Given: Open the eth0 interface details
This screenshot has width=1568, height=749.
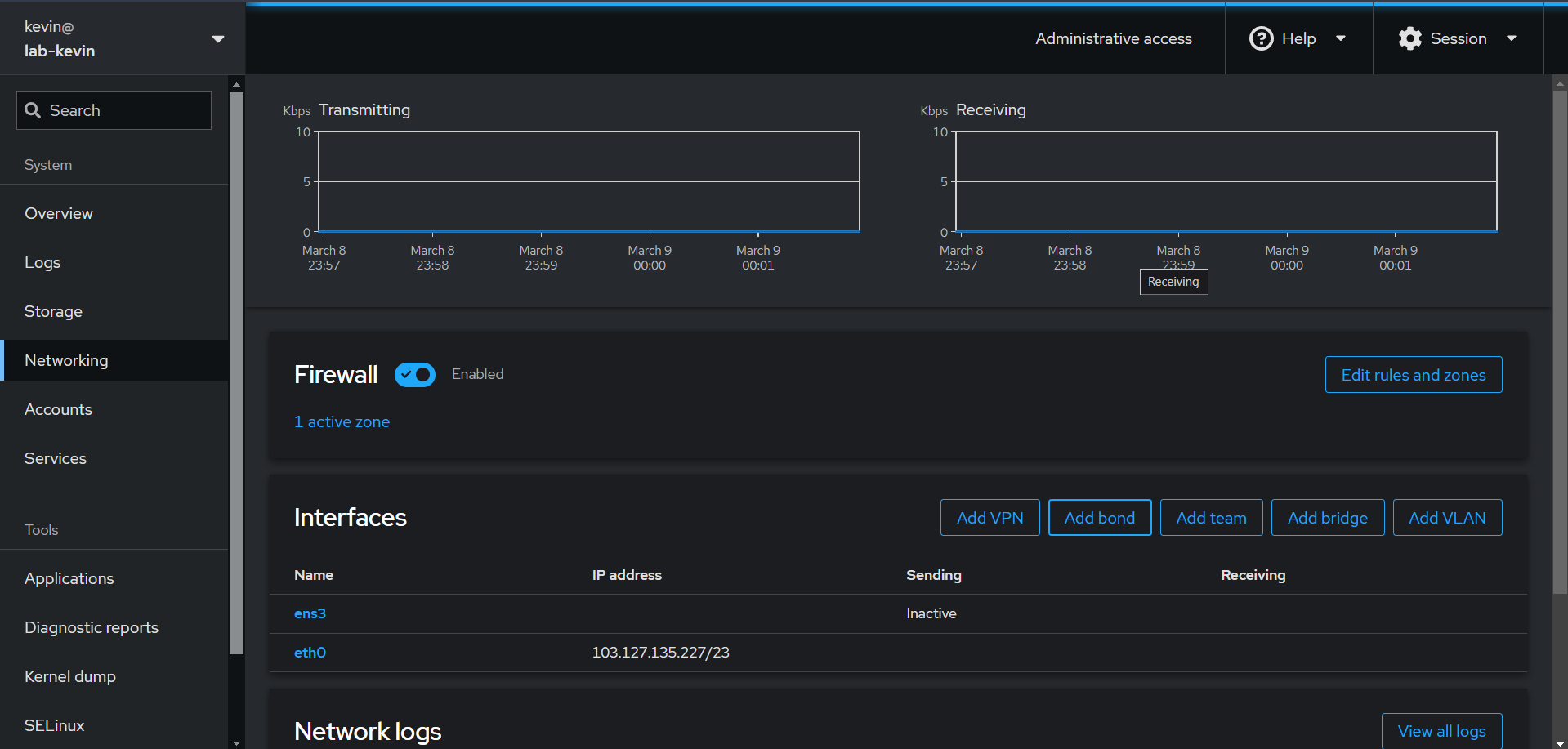Looking at the screenshot, I should pos(310,653).
